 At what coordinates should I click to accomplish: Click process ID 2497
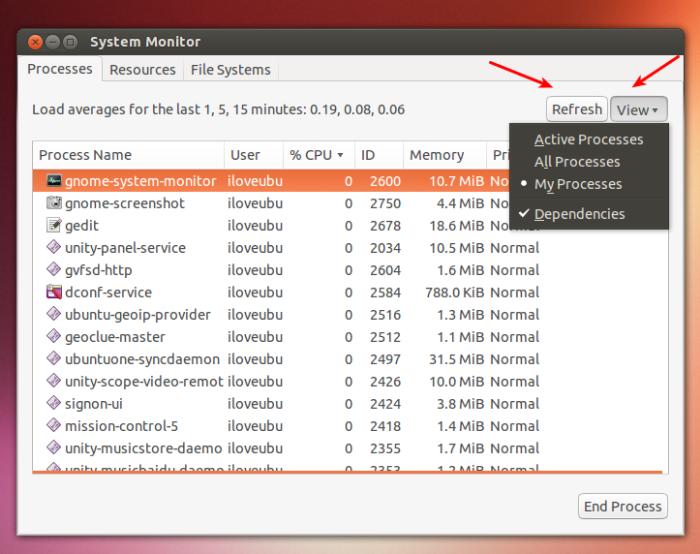pos(385,359)
